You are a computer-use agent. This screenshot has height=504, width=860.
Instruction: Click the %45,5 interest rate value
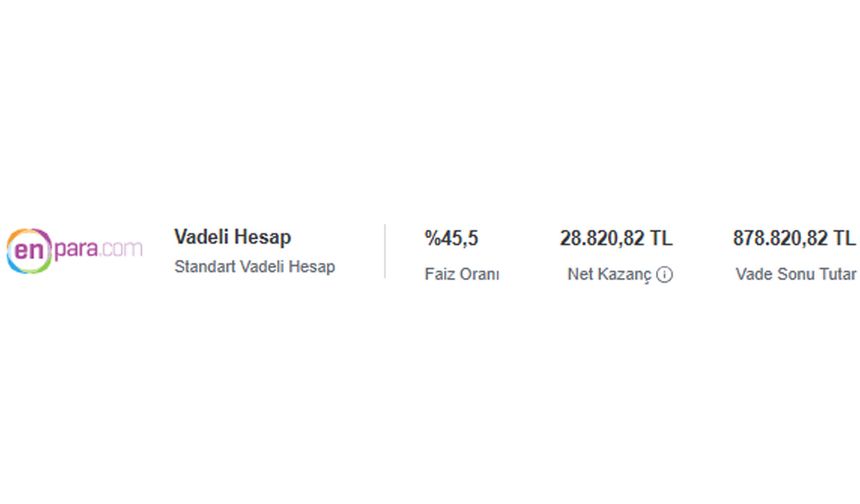[x=451, y=238]
